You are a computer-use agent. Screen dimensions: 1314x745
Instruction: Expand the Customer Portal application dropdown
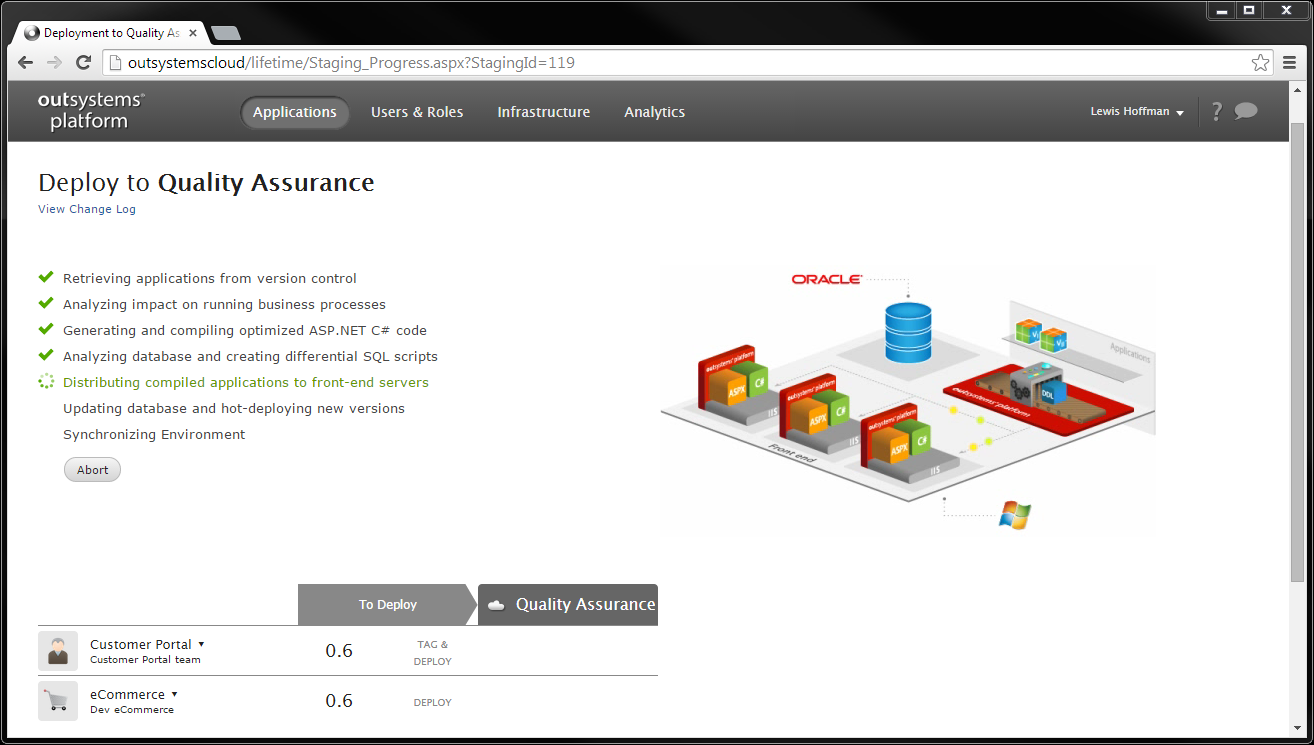tap(201, 644)
